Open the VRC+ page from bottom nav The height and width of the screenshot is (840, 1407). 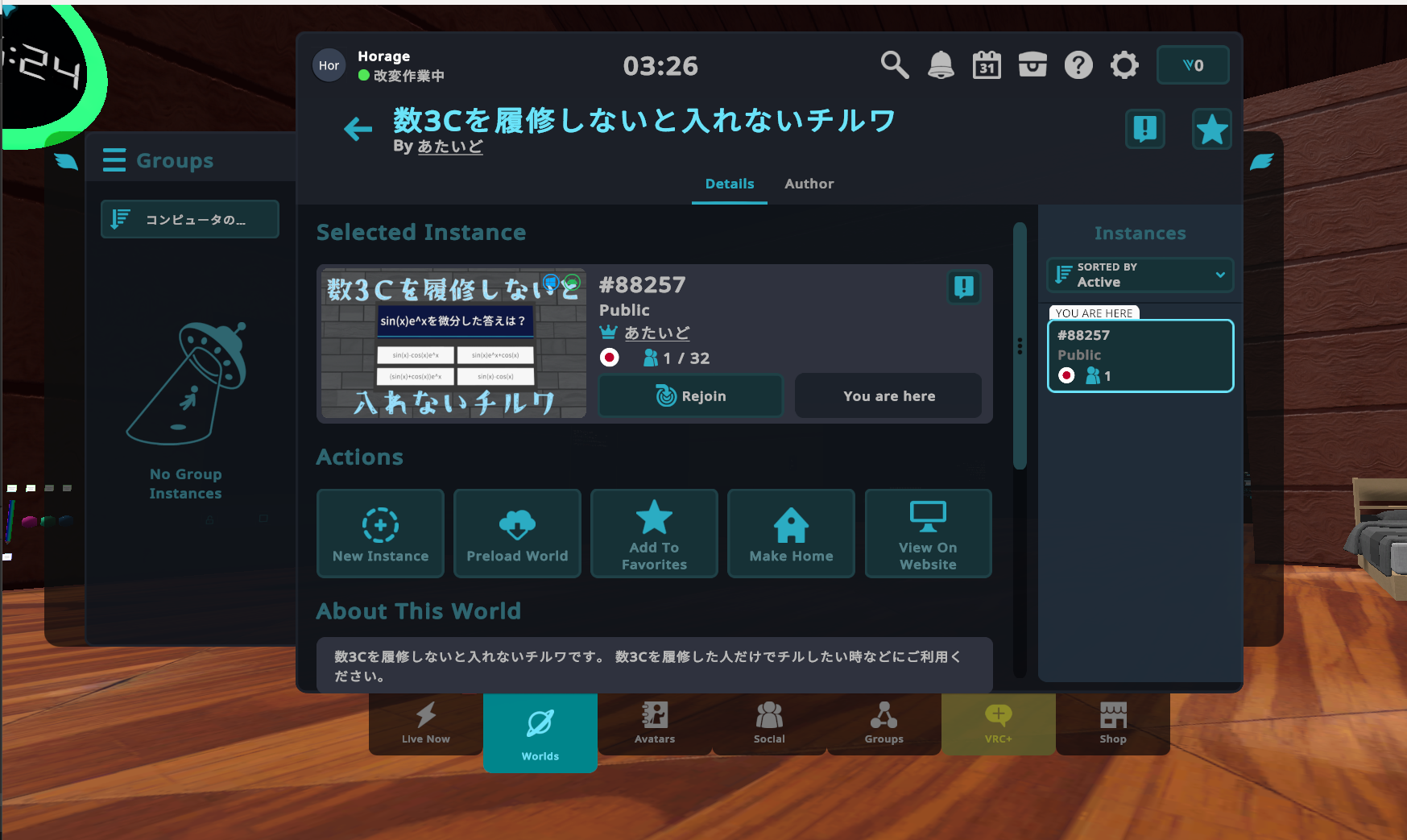tap(998, 723)
